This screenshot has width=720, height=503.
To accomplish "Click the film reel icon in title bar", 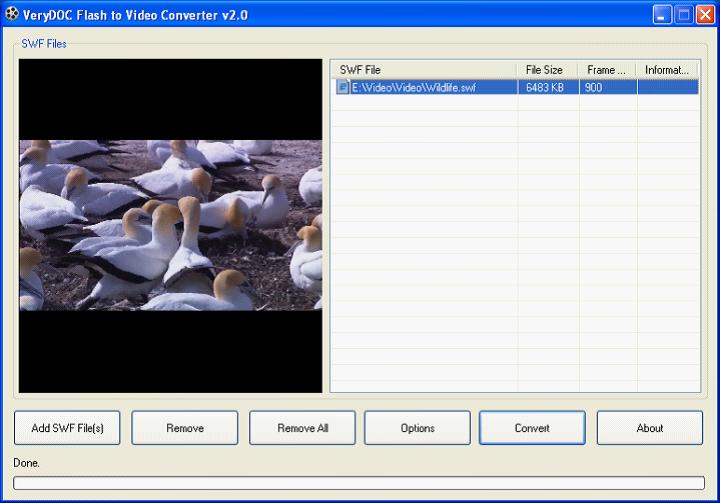I will pos(12,14).
